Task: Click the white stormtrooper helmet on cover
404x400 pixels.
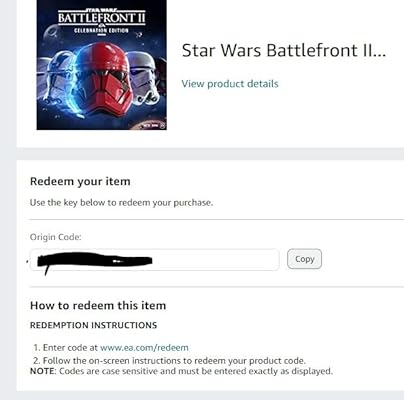Action: pyautogui.click(x=144, y=78)
